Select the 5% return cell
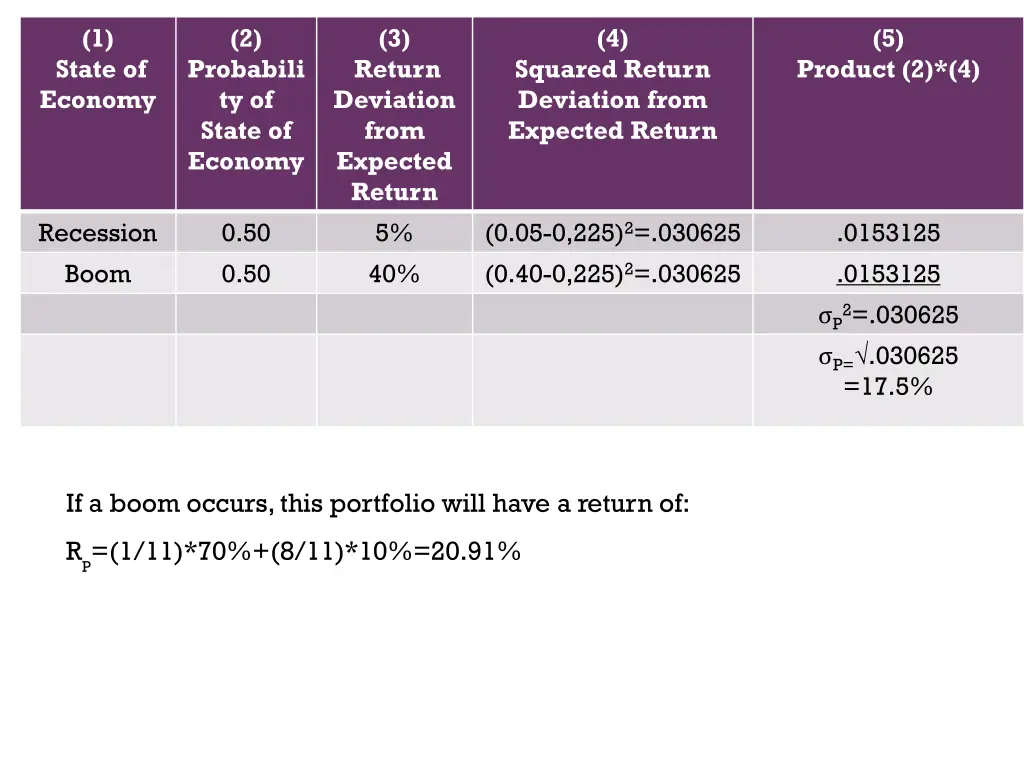The image size is (1024, 768). tap(394, 233)
